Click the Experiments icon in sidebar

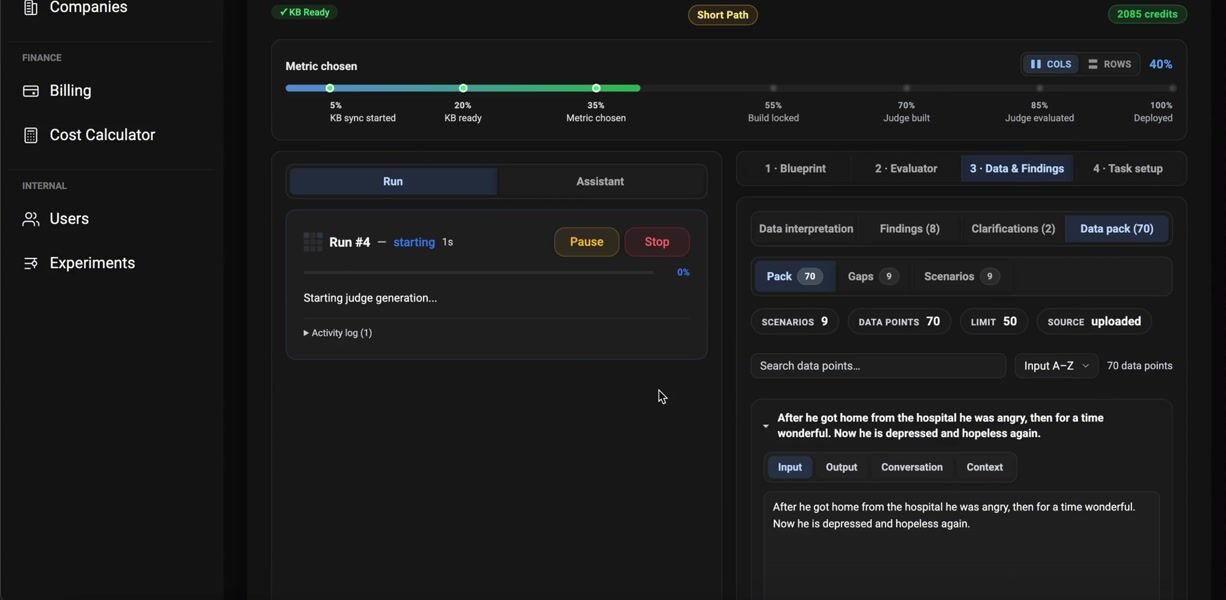31,263
